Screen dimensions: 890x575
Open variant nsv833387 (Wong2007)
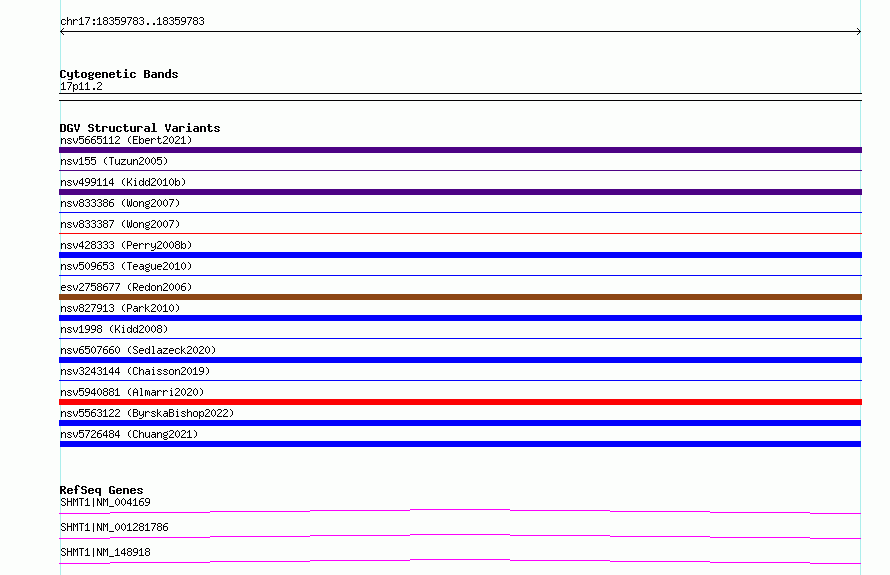click(x=120, y=224)
